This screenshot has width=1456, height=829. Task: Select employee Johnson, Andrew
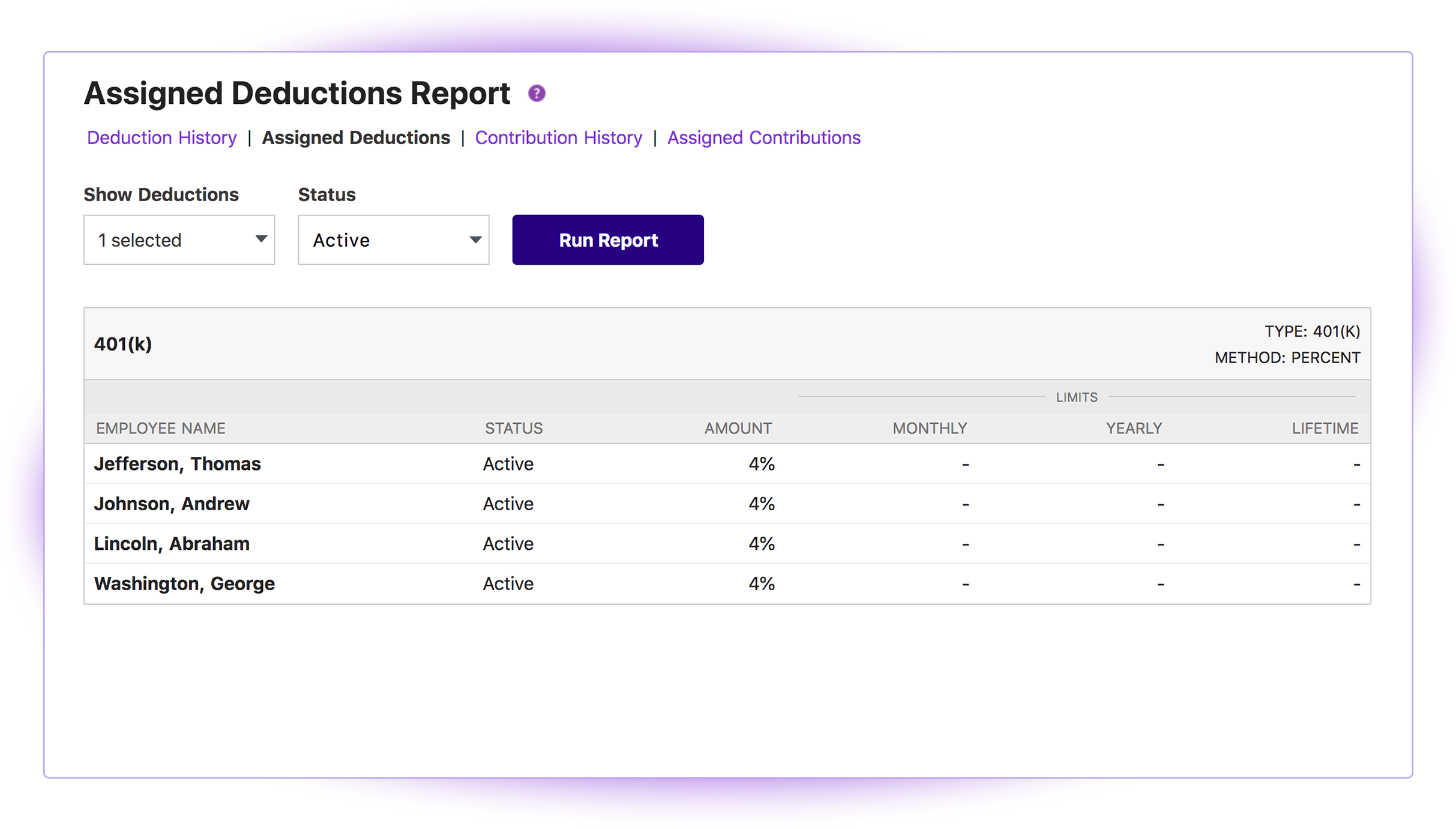(x=172, y=504)
